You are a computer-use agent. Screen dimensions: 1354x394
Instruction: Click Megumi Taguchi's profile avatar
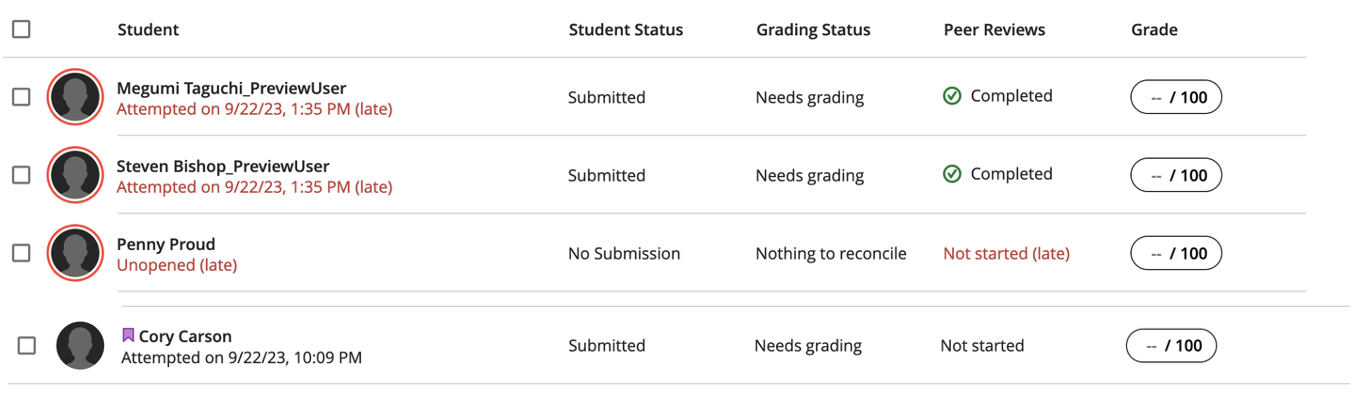tap(76, 97)
